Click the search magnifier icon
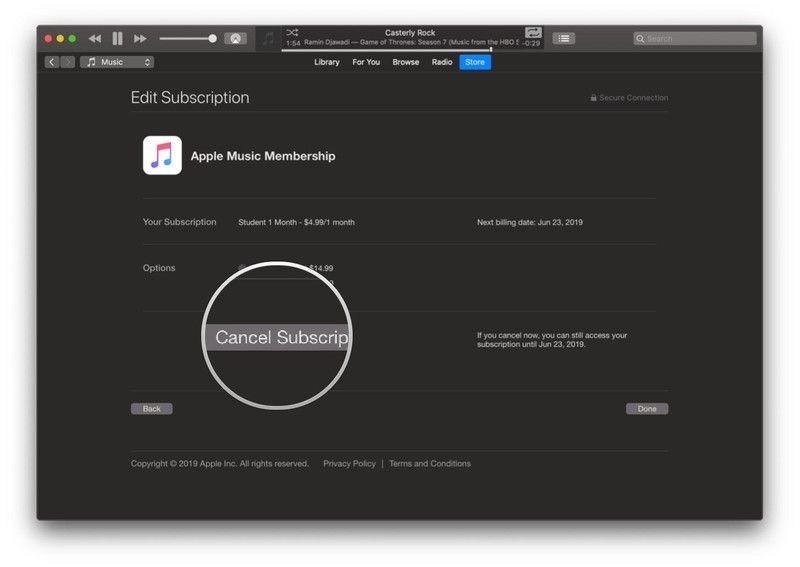The image size is (800, 567). point(640,38)
